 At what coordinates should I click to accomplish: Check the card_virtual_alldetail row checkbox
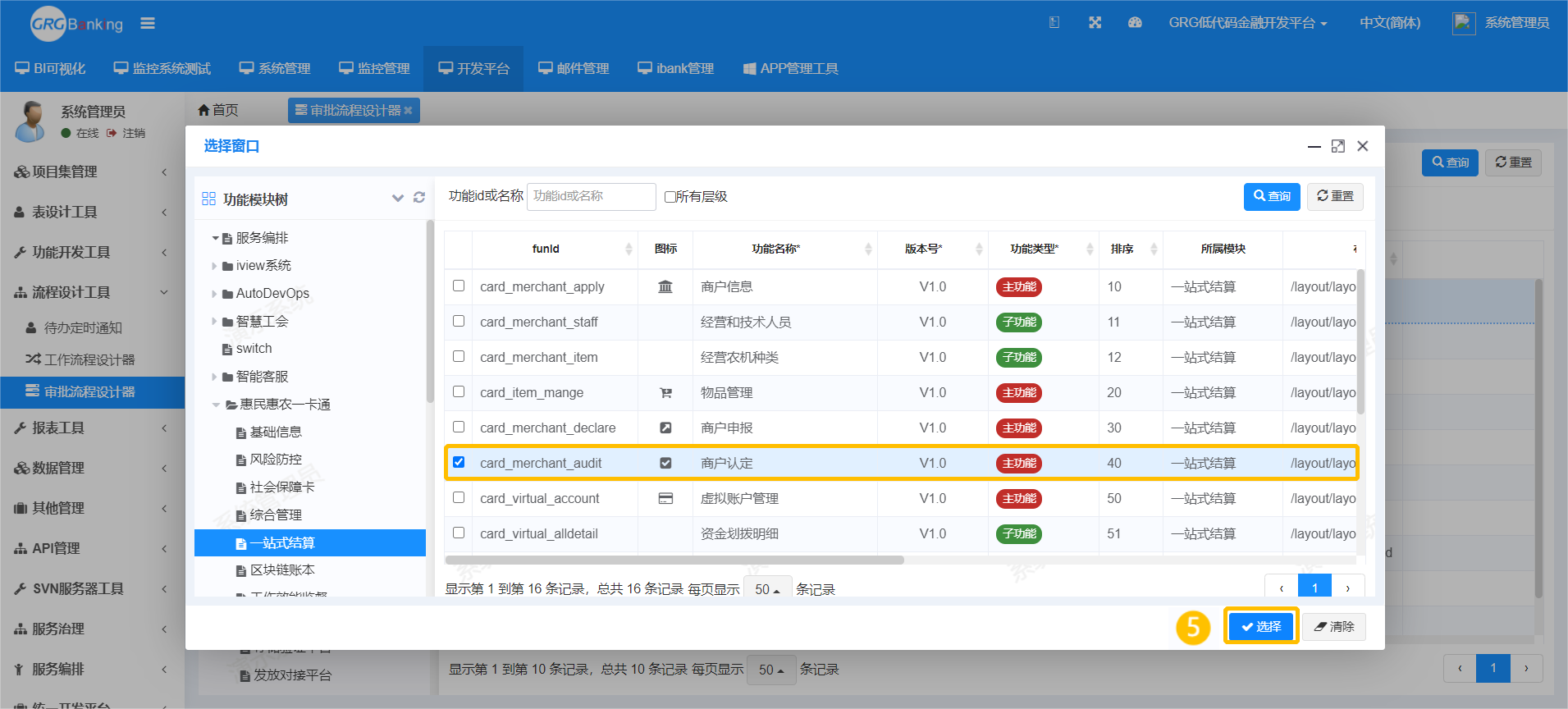tap(459, 533)
